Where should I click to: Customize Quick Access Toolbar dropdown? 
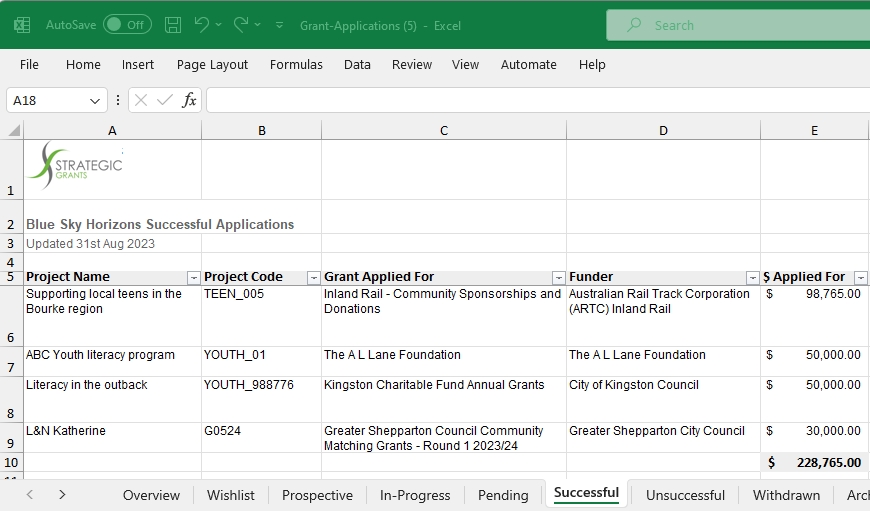278,25
